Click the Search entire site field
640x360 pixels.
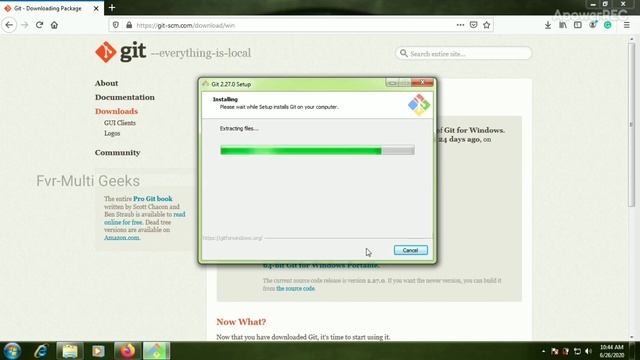pyautogui.click(x=464, y=53)
